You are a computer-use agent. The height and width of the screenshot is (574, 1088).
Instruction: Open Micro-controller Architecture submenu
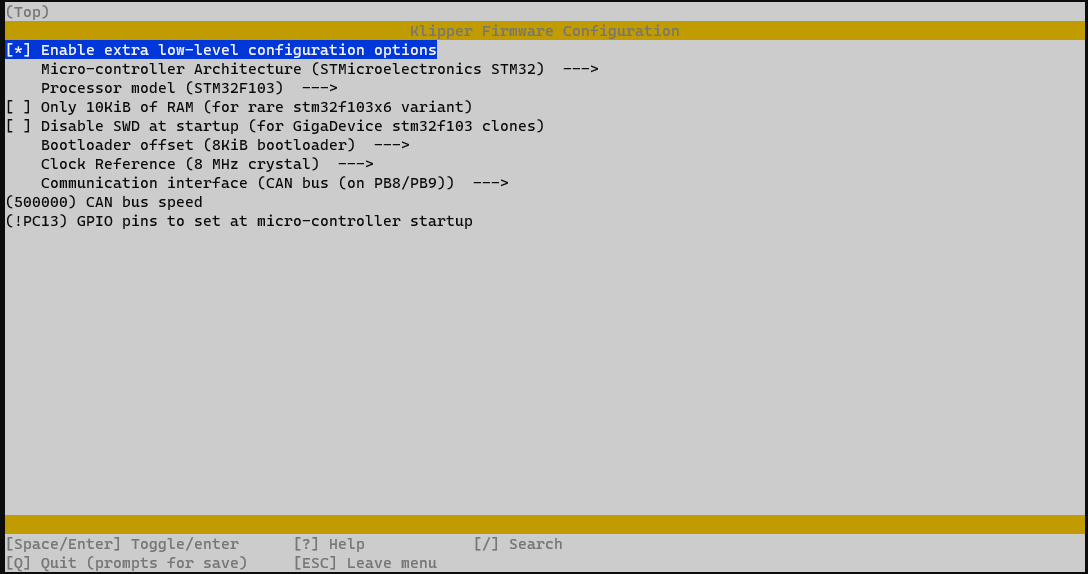point(319,69)
